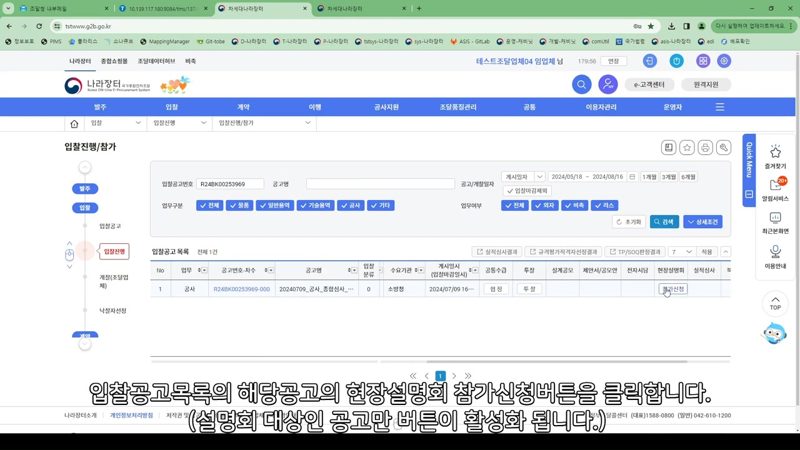Image resolution: width=800 pixels, height=450 pixels.
Task: Toggle the 기술용역 checkbox
Action: tap(315, 205)
